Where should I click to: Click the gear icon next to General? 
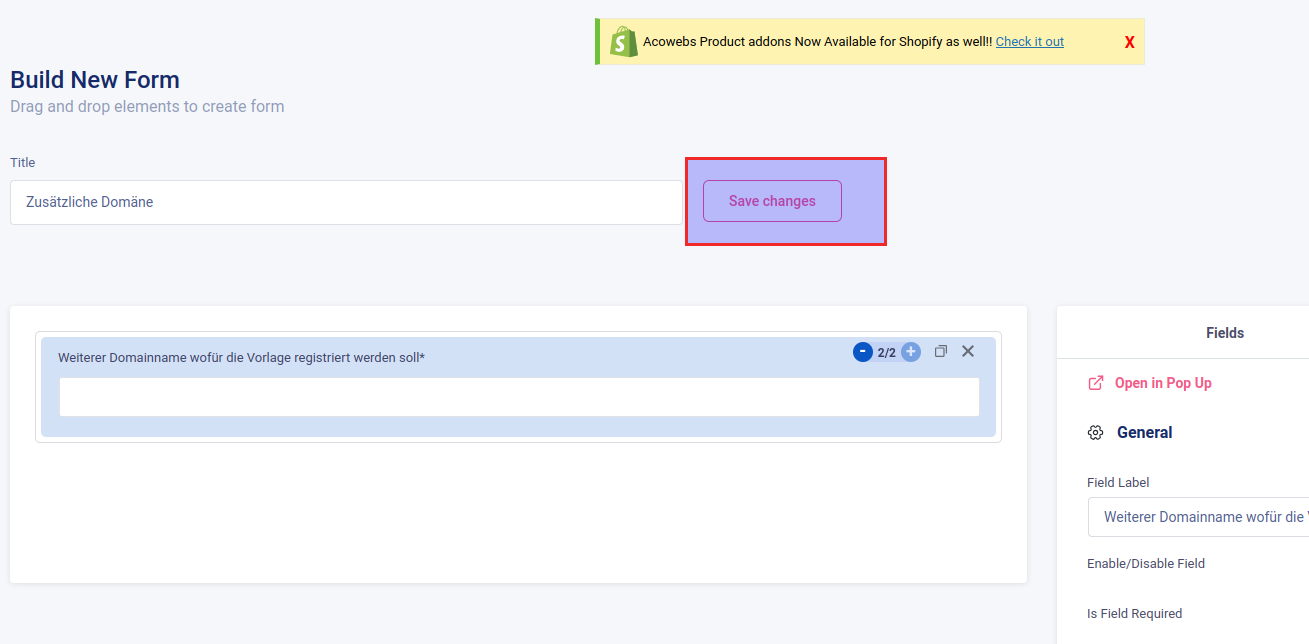tap(1095, 433)
